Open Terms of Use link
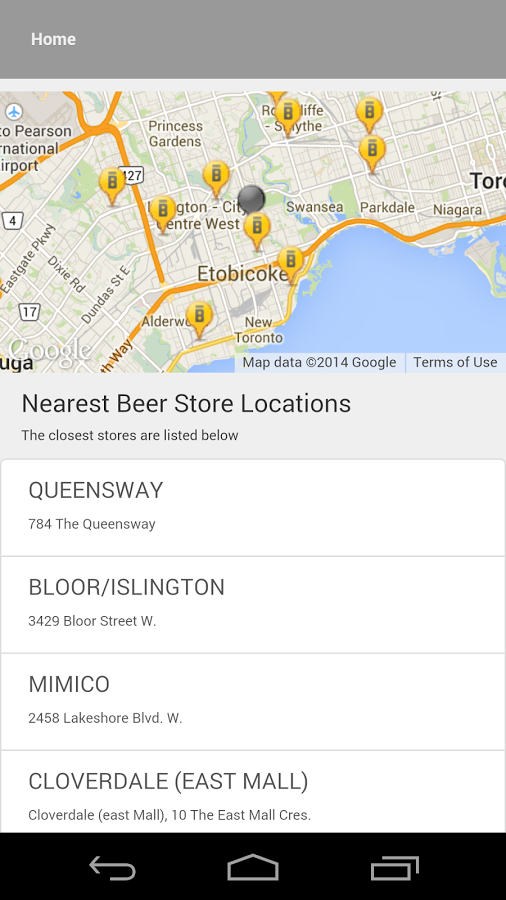The image size is (506, 900). click(x=455, y=362)
